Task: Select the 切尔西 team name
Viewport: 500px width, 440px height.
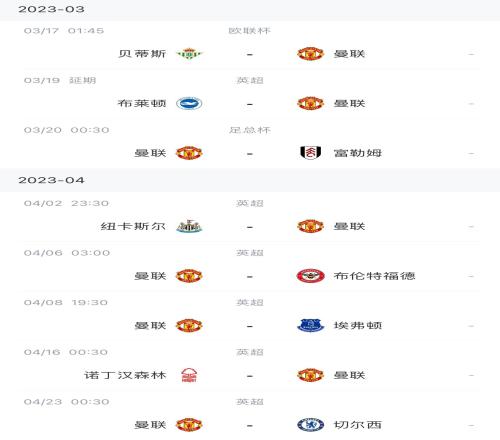Action: pyautogui.click(x=358, y=425)
